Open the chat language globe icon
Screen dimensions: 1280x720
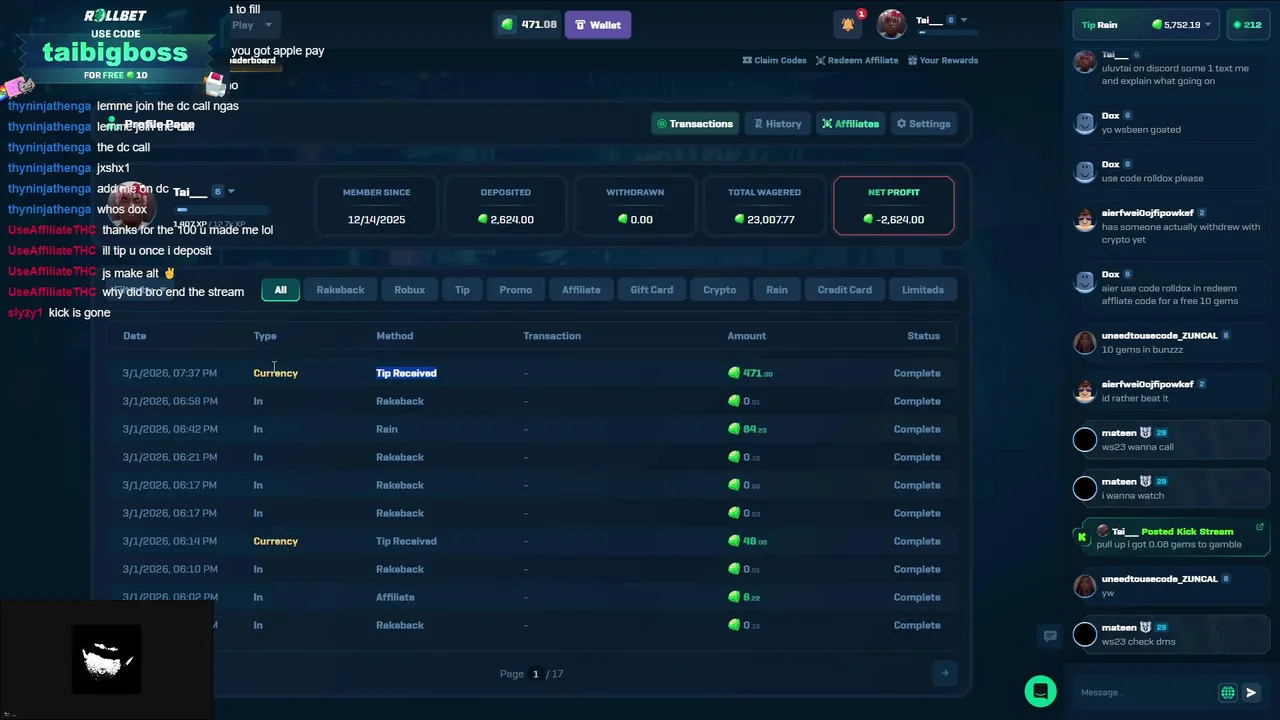point(1228,692)
